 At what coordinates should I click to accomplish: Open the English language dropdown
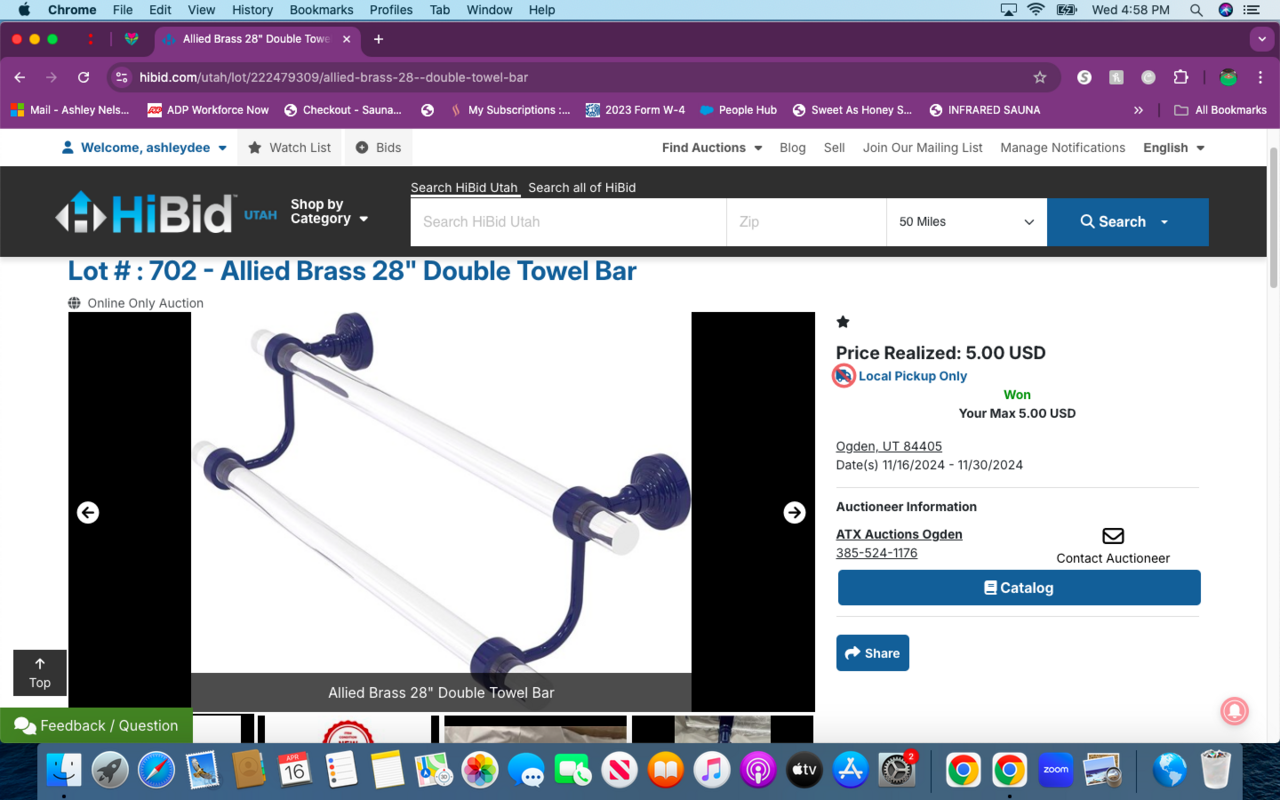point(1172,147)
